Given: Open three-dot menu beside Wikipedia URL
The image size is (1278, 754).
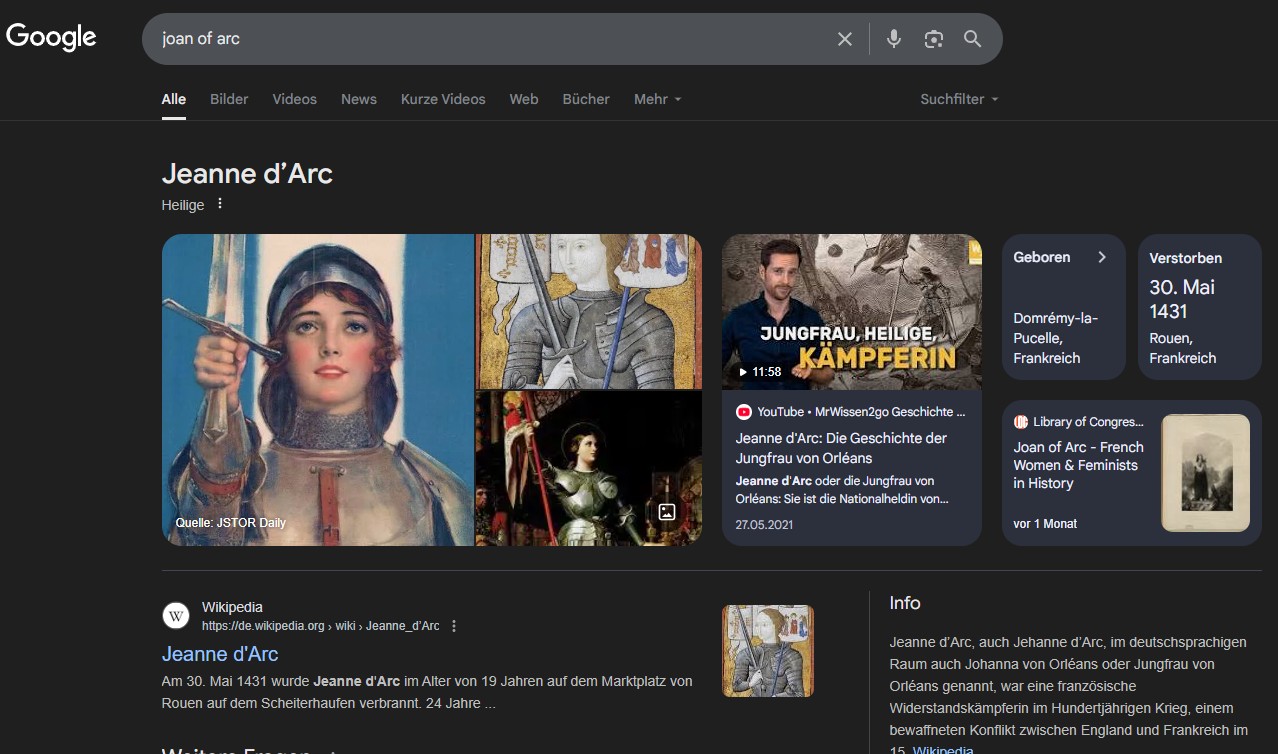Looking at the screenshot, I should [454, 626].
